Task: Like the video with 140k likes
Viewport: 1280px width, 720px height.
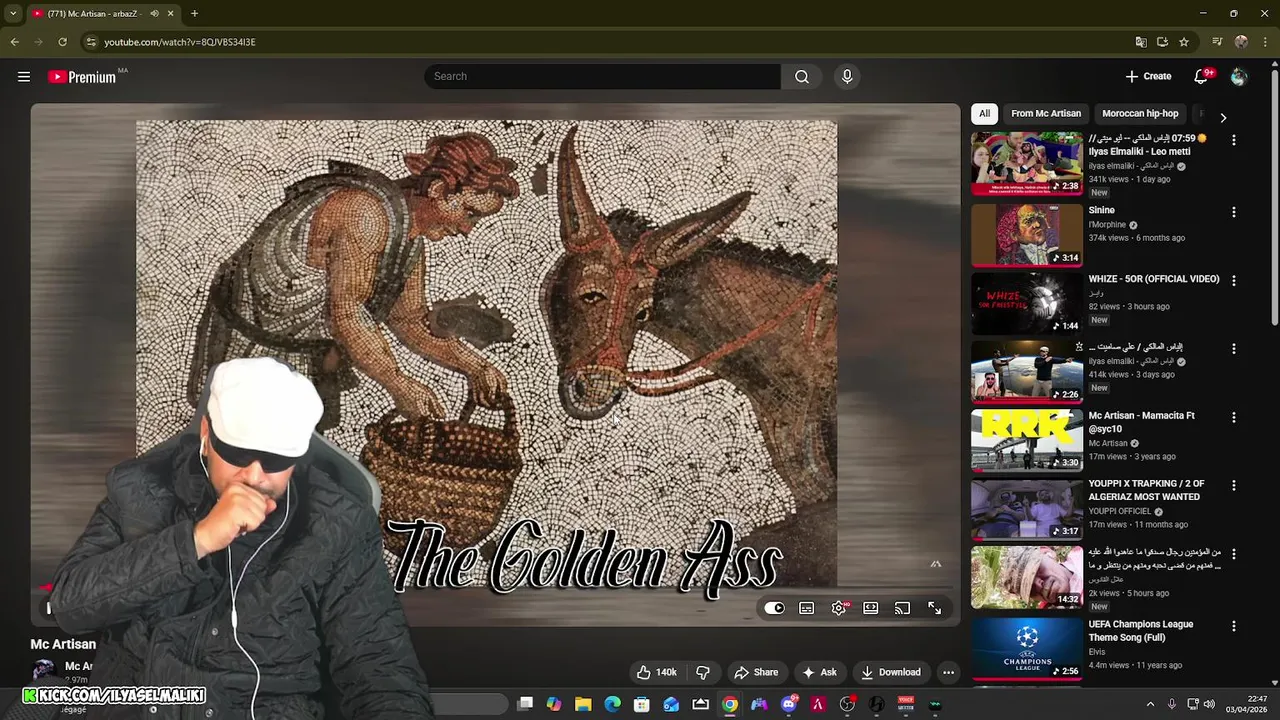Action: click(657, 672)
